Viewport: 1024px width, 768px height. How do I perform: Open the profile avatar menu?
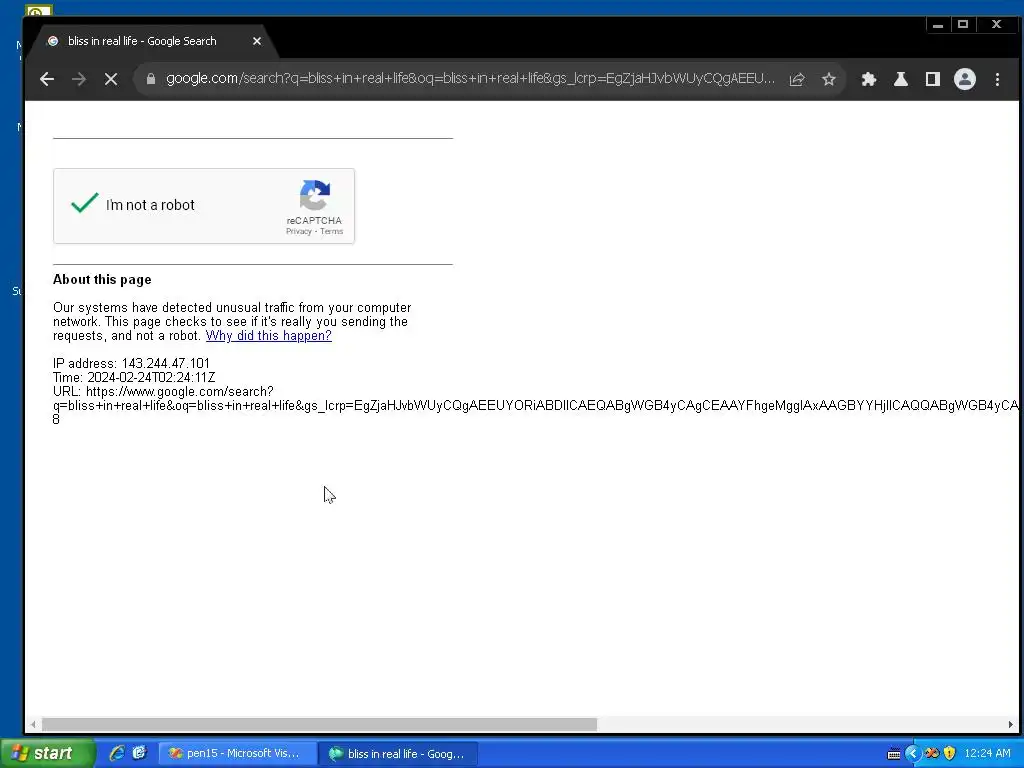click(x=965, y=80)
